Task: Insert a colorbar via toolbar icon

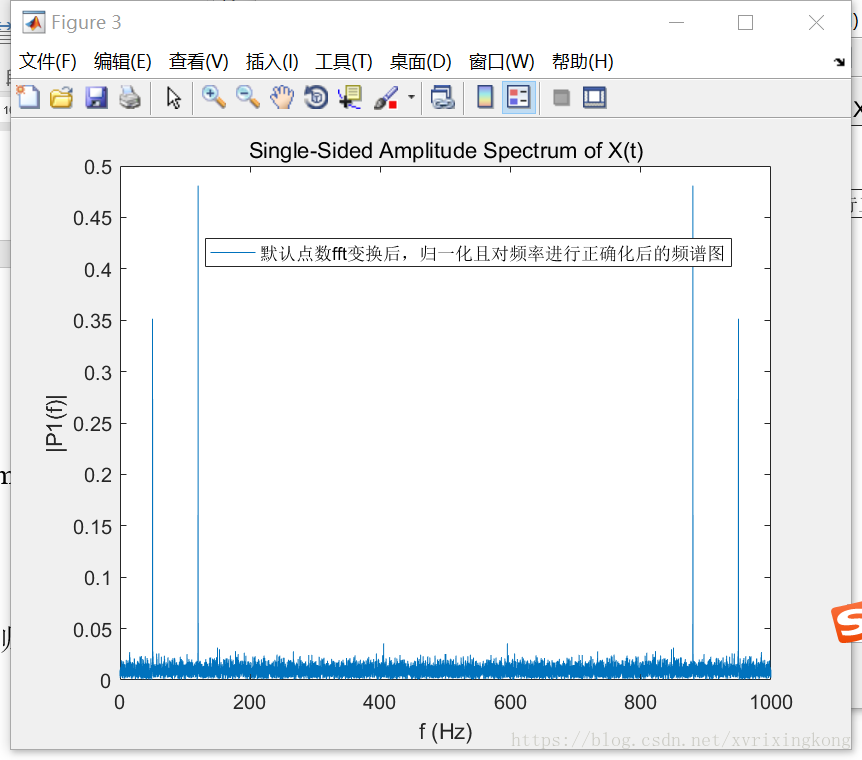Action: coord(485,97)
